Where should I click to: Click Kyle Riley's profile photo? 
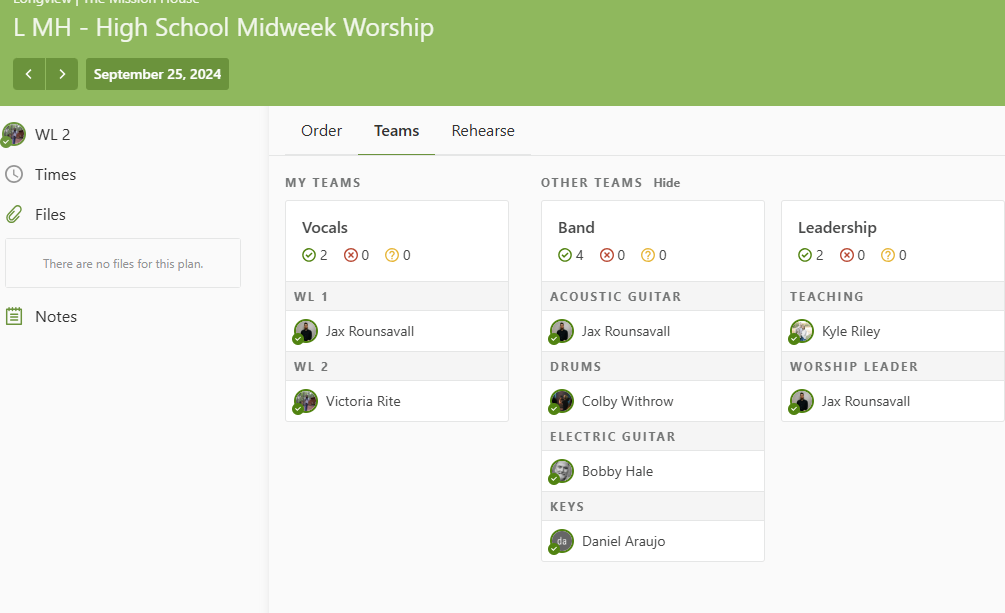(x=802, y=331)
